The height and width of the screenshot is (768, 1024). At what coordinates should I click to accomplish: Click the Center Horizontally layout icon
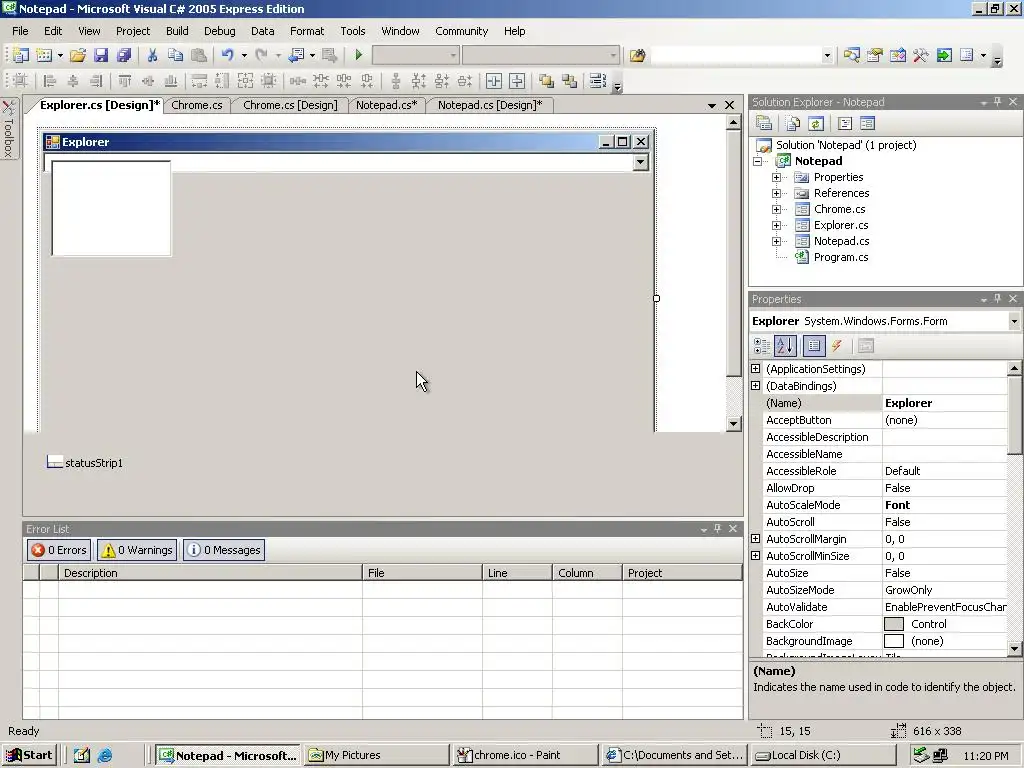(x=494, y=81)
